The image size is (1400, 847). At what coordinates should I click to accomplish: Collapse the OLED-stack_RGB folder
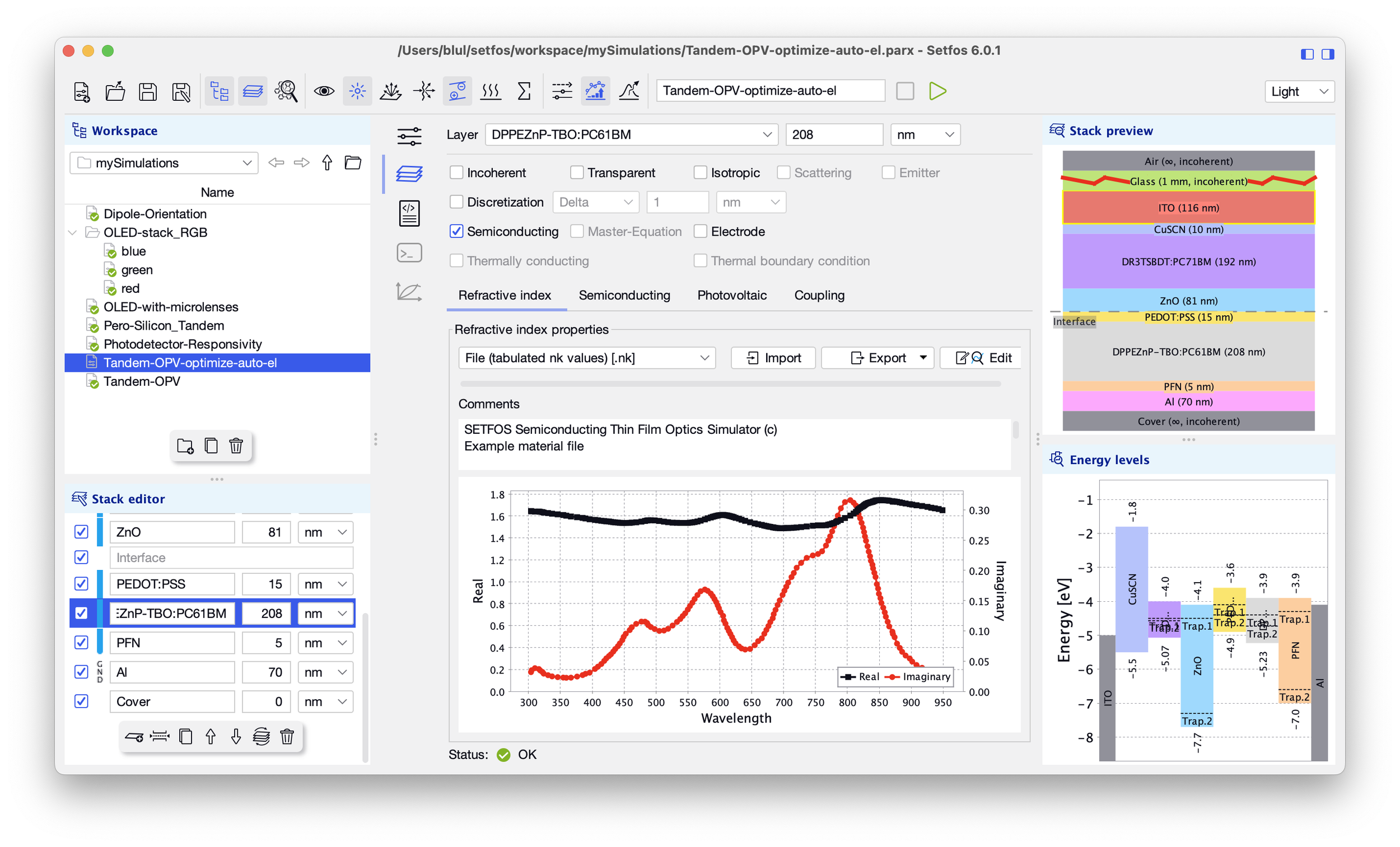(73, 232)
